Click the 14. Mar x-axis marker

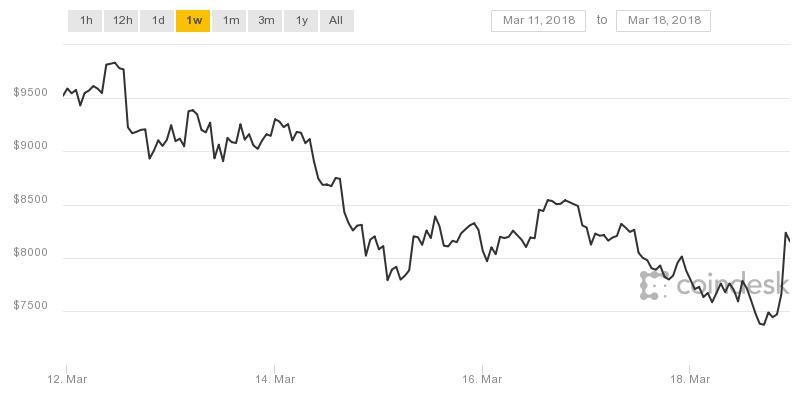tap(274, 379)
